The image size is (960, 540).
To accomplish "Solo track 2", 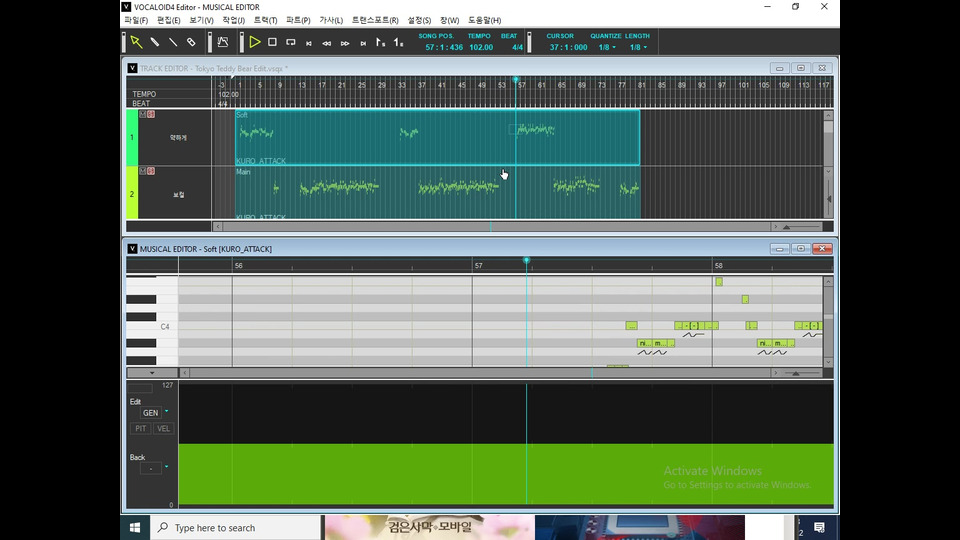I will (x=151, y=171).
